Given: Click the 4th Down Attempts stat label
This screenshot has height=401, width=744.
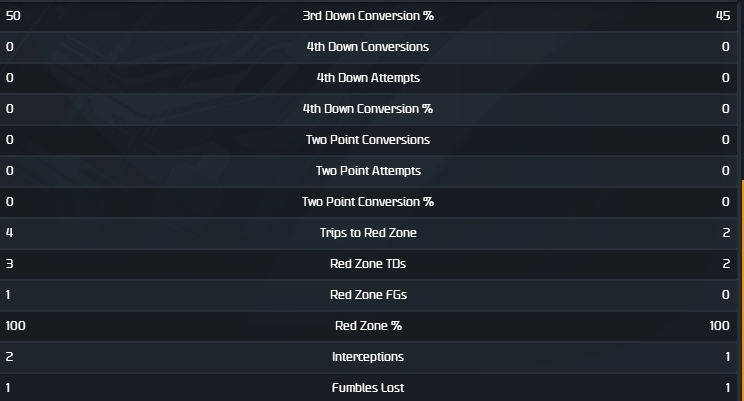Looking at the screenshot, I should 368,78.
